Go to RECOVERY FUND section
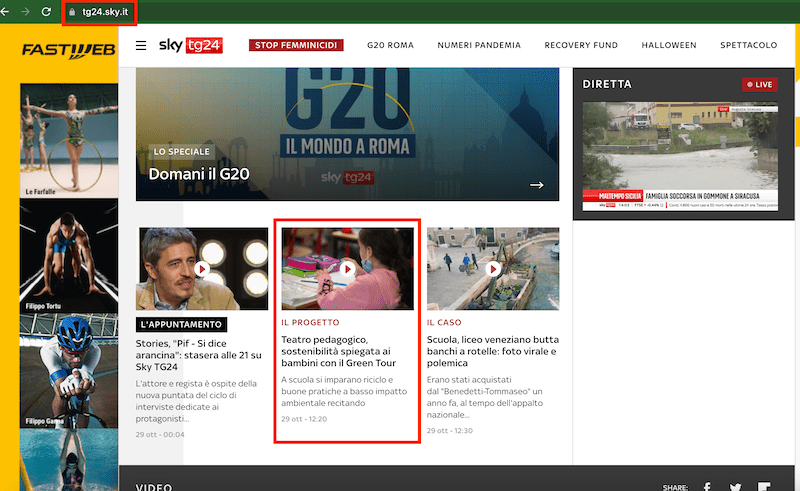Screen dimensions: 800x491 click(x=581, y=45)
